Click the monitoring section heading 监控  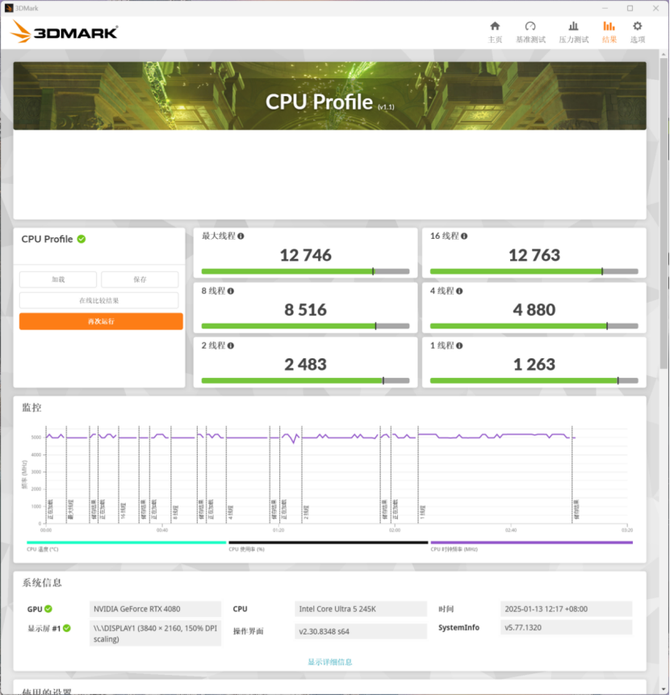click(x=32, y=407)
